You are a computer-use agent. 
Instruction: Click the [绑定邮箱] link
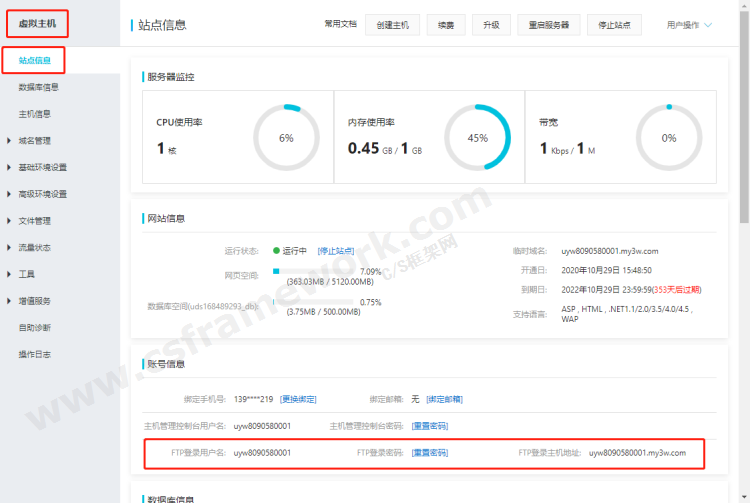[444, 399]
